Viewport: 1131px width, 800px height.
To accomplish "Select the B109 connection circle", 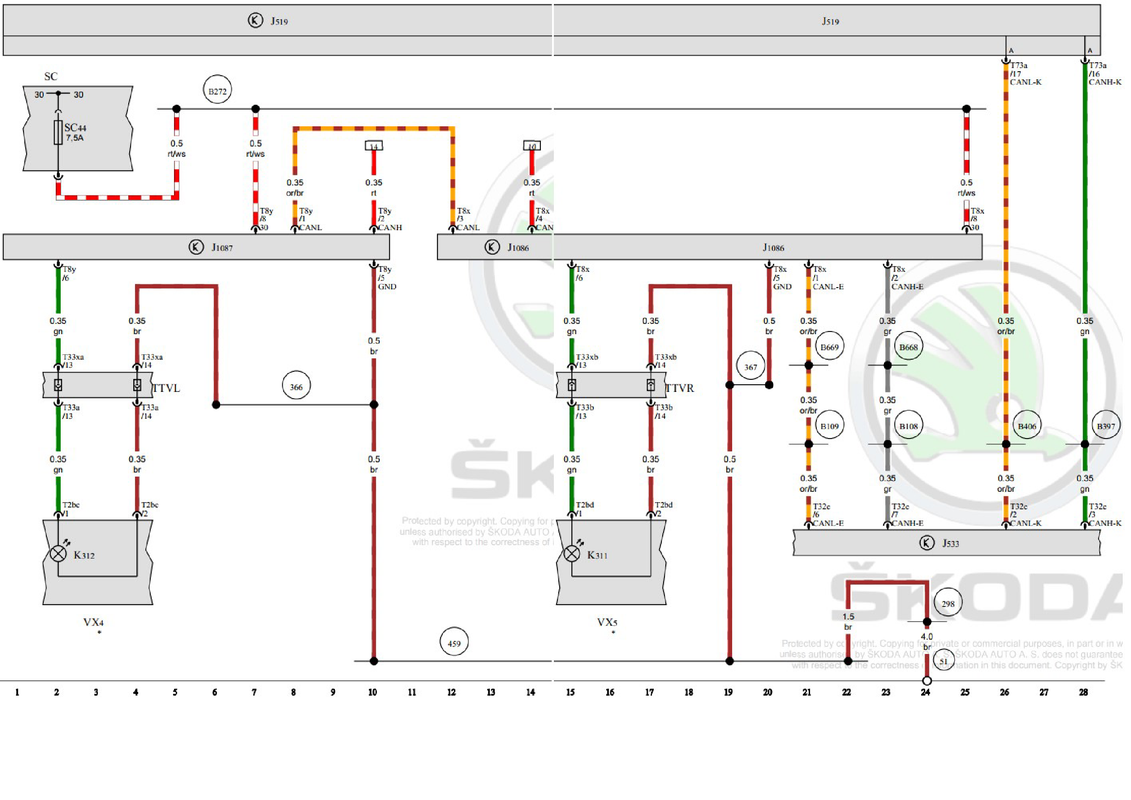I will 829,426.
